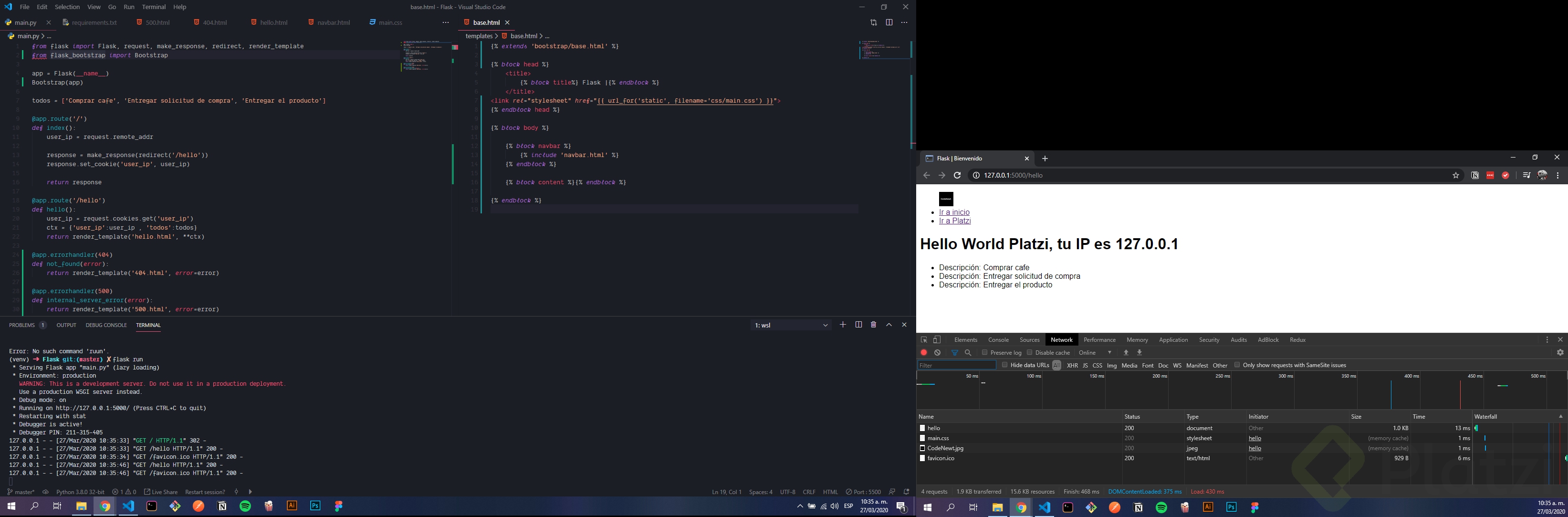The image size is (1568, 517).
Task: Filter network requests by CSS
Action: 1098,365
